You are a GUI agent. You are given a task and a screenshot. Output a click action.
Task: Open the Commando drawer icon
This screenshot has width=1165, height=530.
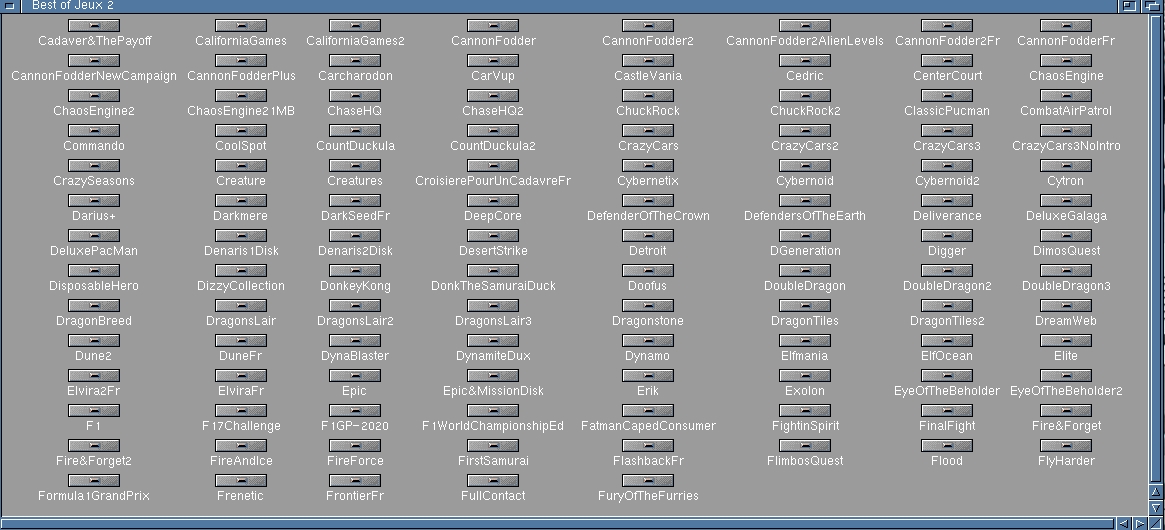click(x=94, y=130)
